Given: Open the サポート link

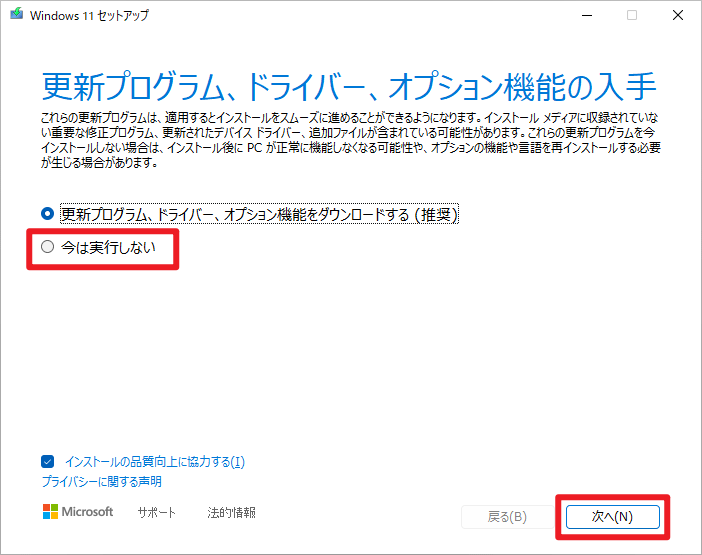Looking at the screenshot, I should point(157,512).
